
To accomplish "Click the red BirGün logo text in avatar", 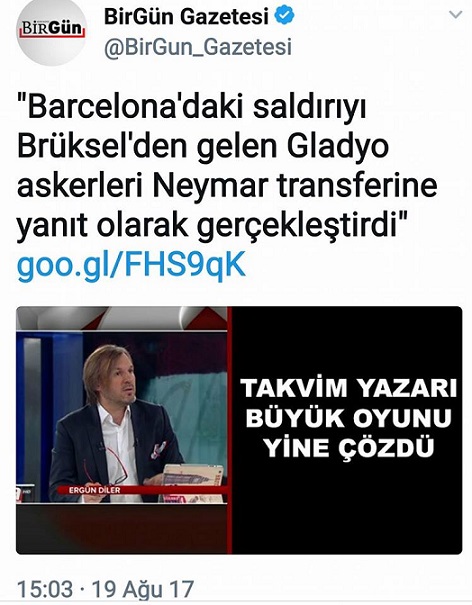I will pyautogui.click(x=52, y=29).
